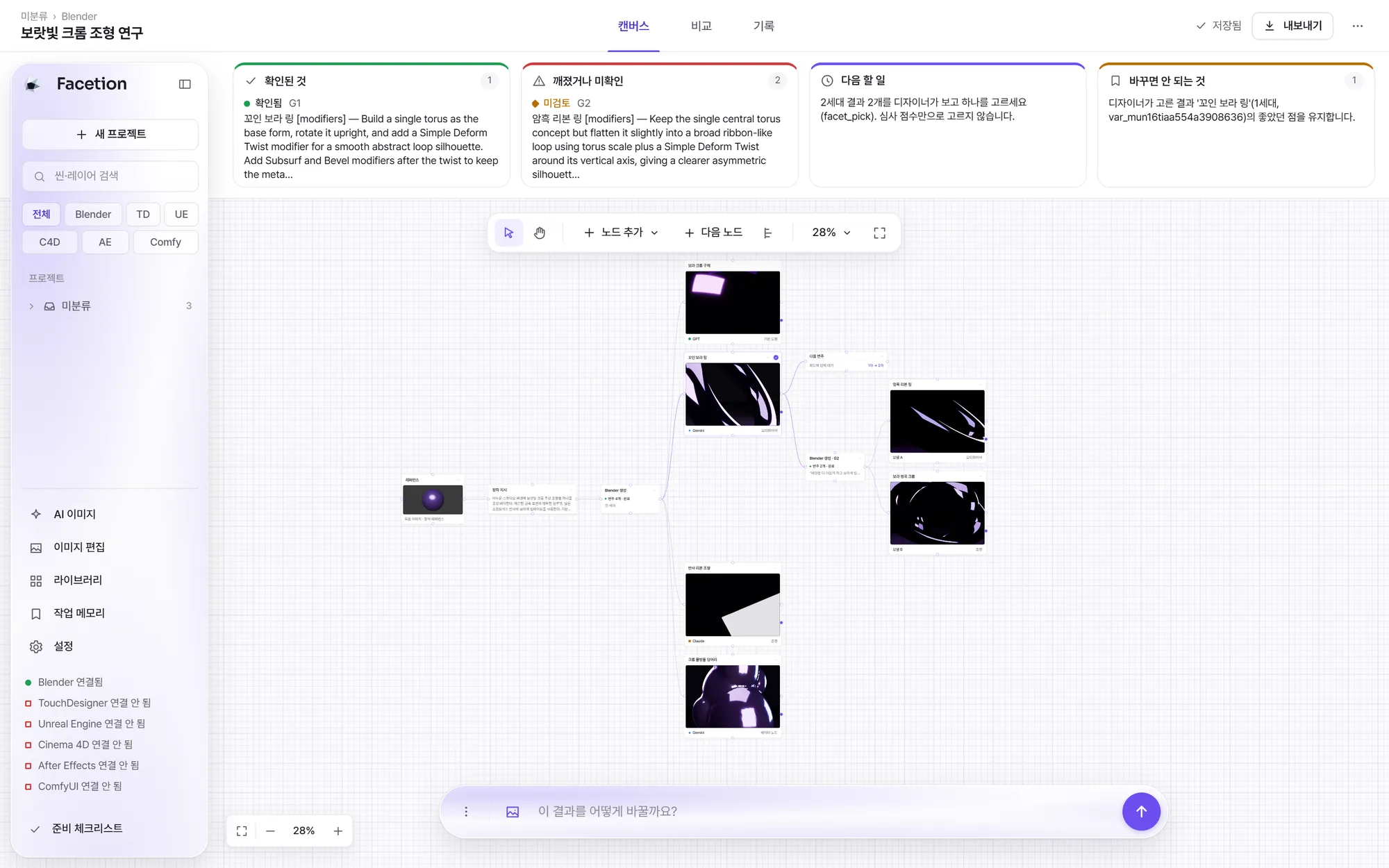This screenshot has height=868, width=1389.
Task: Click the 새 프로젝트 button
Action: [110, 134]
